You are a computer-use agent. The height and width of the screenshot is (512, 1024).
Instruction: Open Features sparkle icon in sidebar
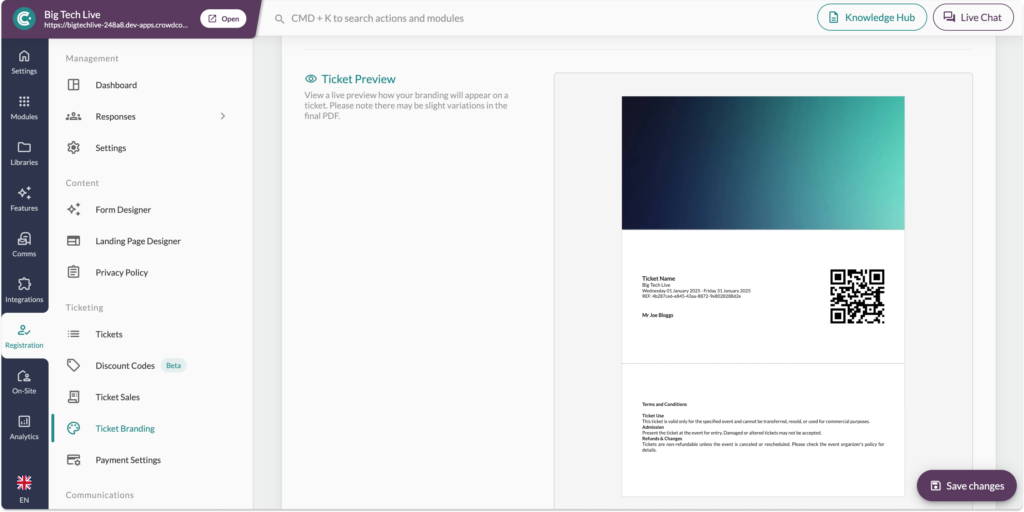[24, 194]
